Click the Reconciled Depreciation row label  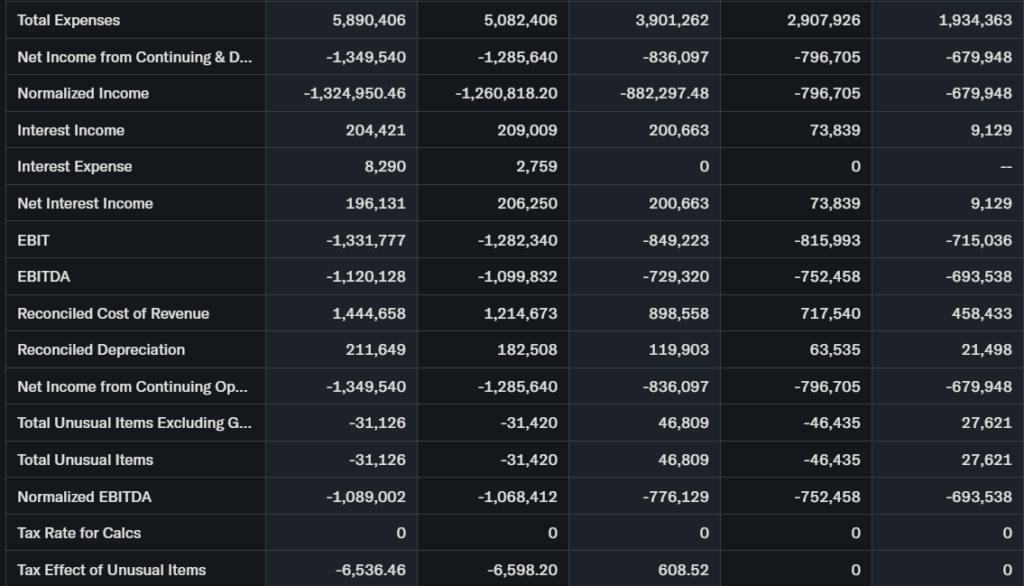(x=101, y=349)
